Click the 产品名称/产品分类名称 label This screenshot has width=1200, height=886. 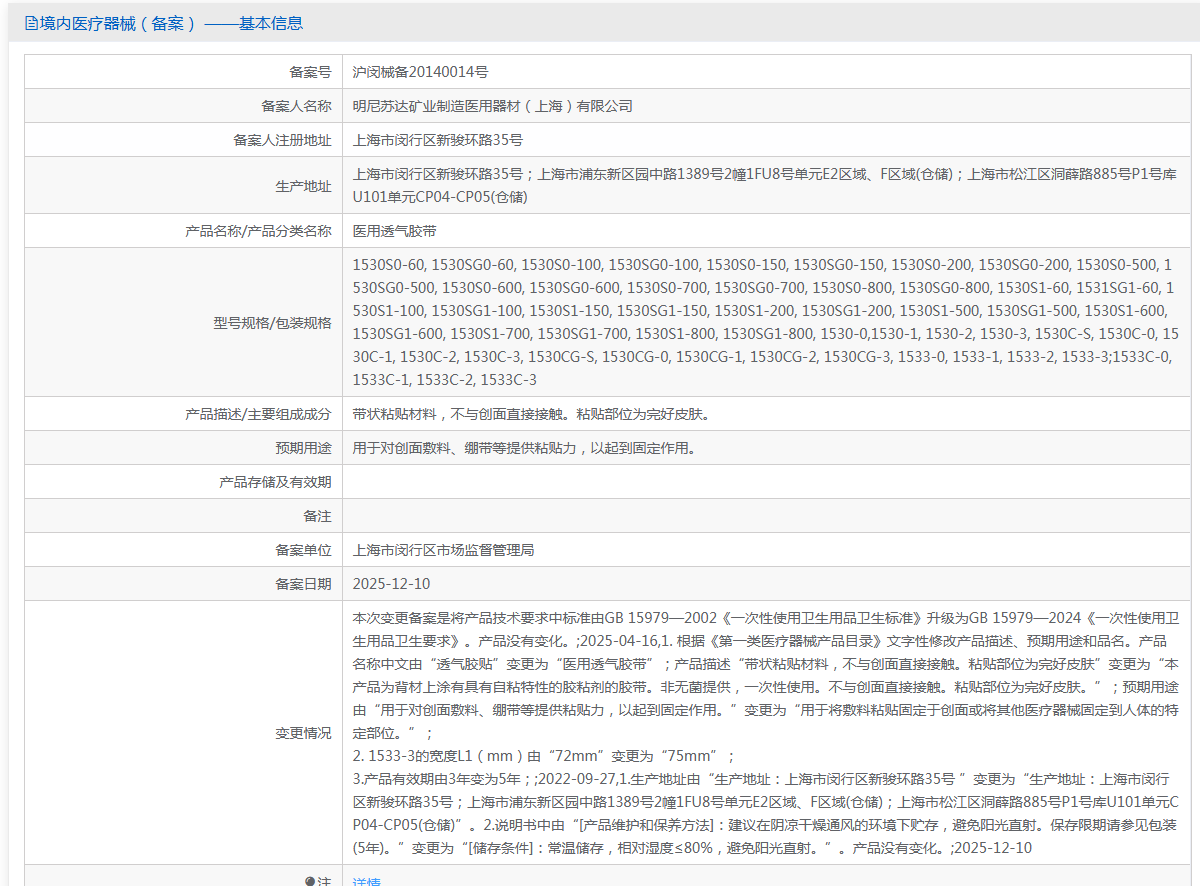coord(258,231)
